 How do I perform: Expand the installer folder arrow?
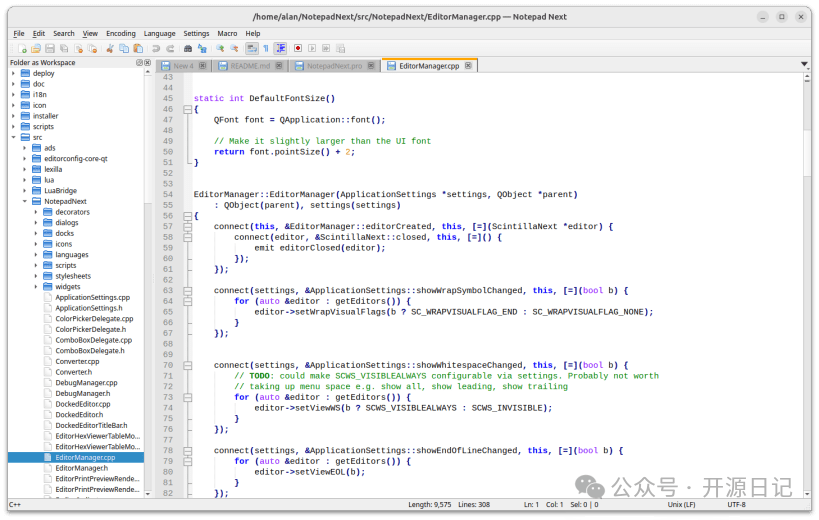tap(14, 116)
